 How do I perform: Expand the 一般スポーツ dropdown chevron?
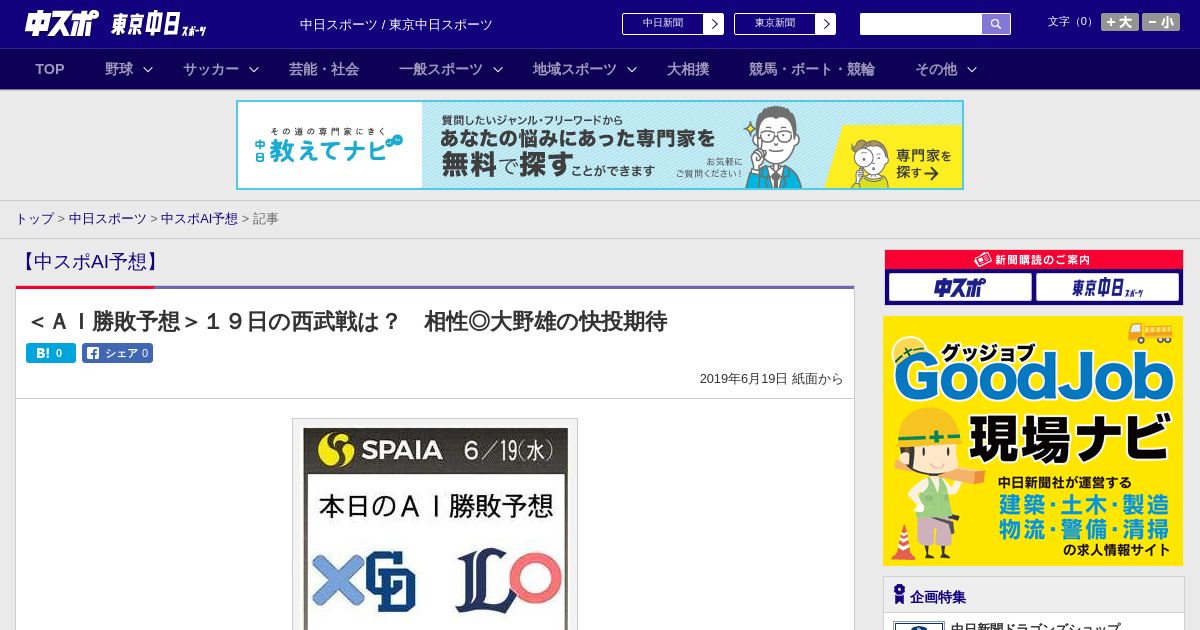498,69
